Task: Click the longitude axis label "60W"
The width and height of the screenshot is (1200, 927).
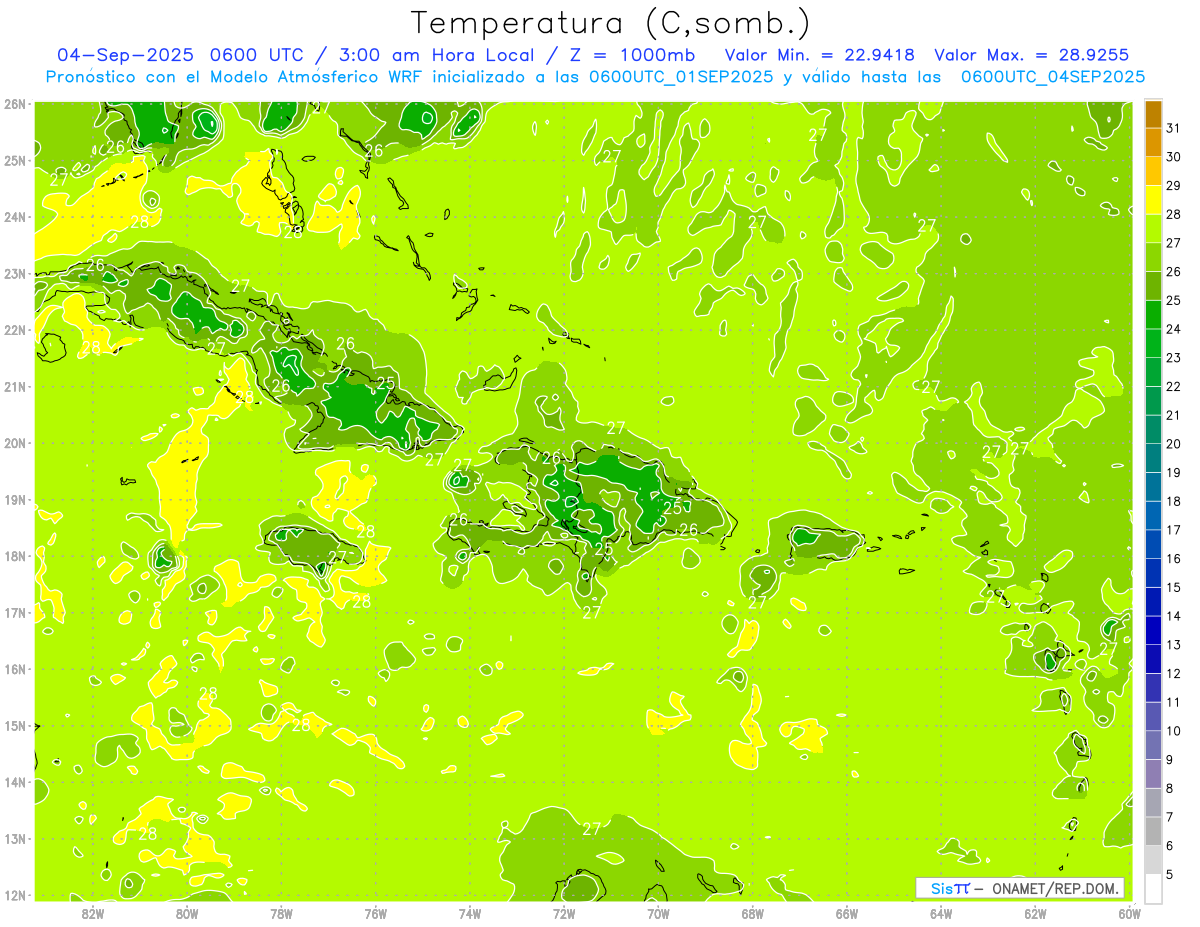Action: [x=1129, y=912]
